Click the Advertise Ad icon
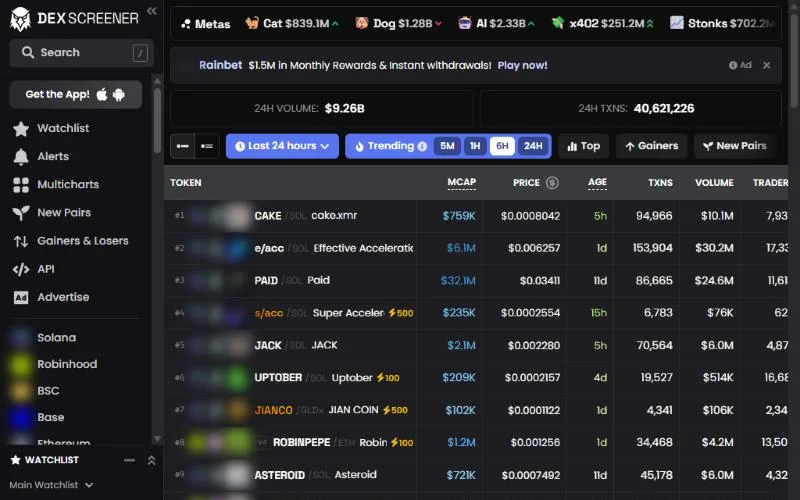Viewport: 800px width, 500px height. (21, 297)
